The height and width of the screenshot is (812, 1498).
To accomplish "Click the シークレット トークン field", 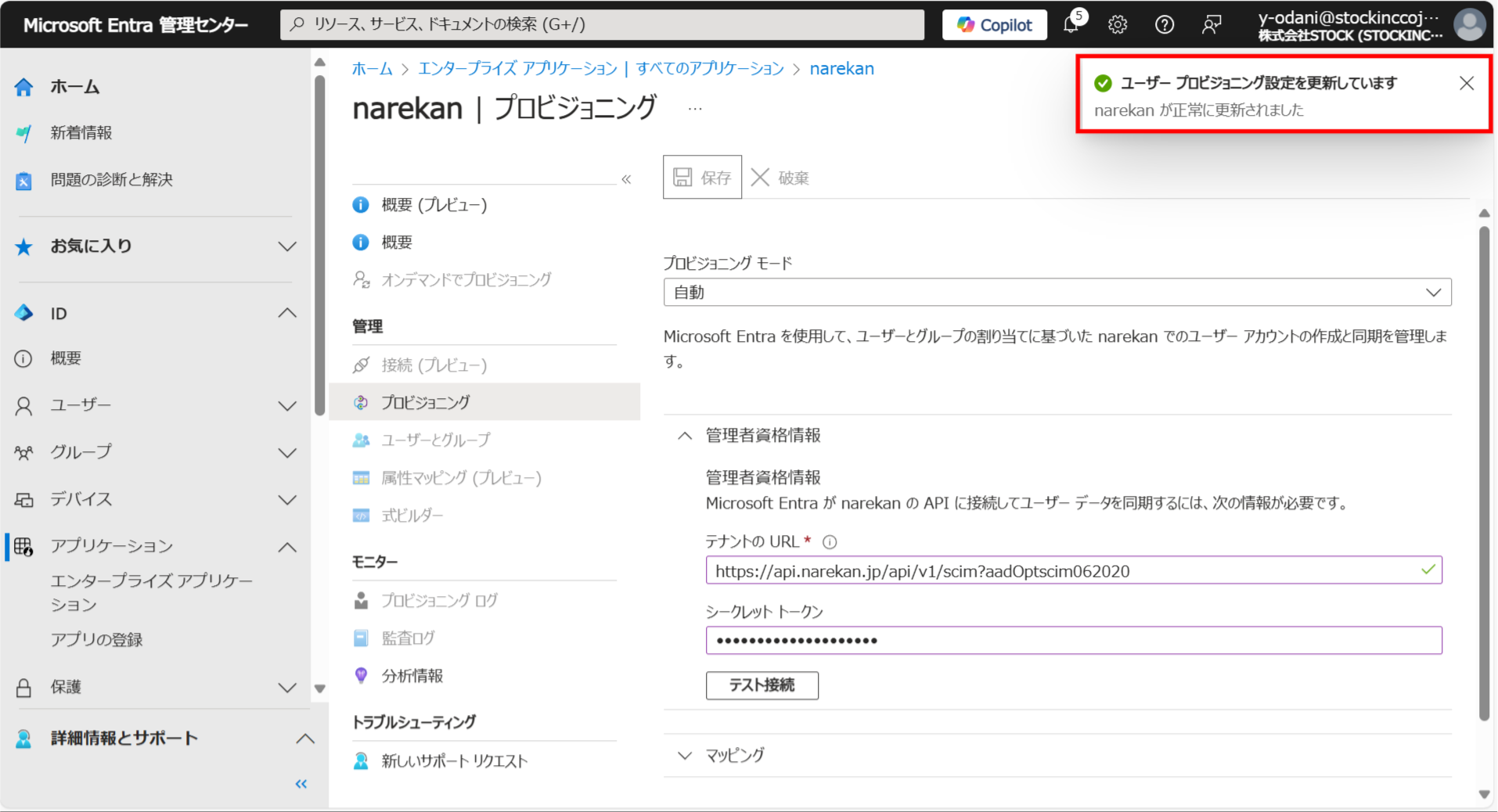I will pyautogui.click(x=1074, y=641).
